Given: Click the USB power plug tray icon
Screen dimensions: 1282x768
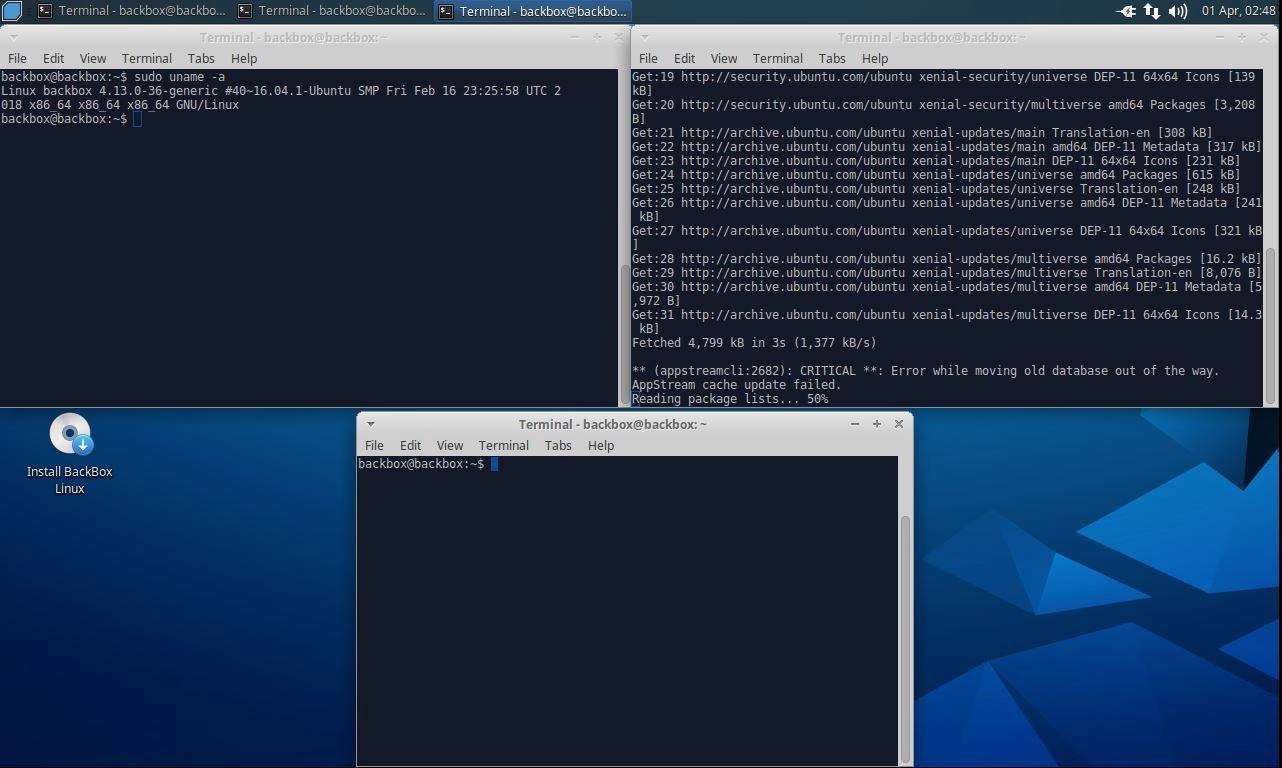Looking at the screenshot, I should [1126, 11].
